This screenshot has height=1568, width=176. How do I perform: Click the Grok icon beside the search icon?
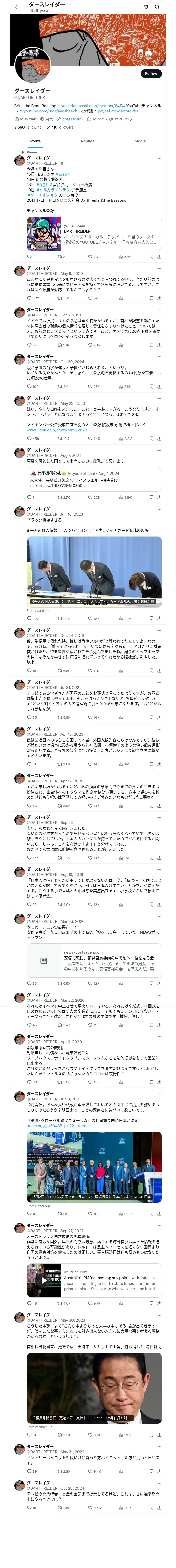(146, 7)
